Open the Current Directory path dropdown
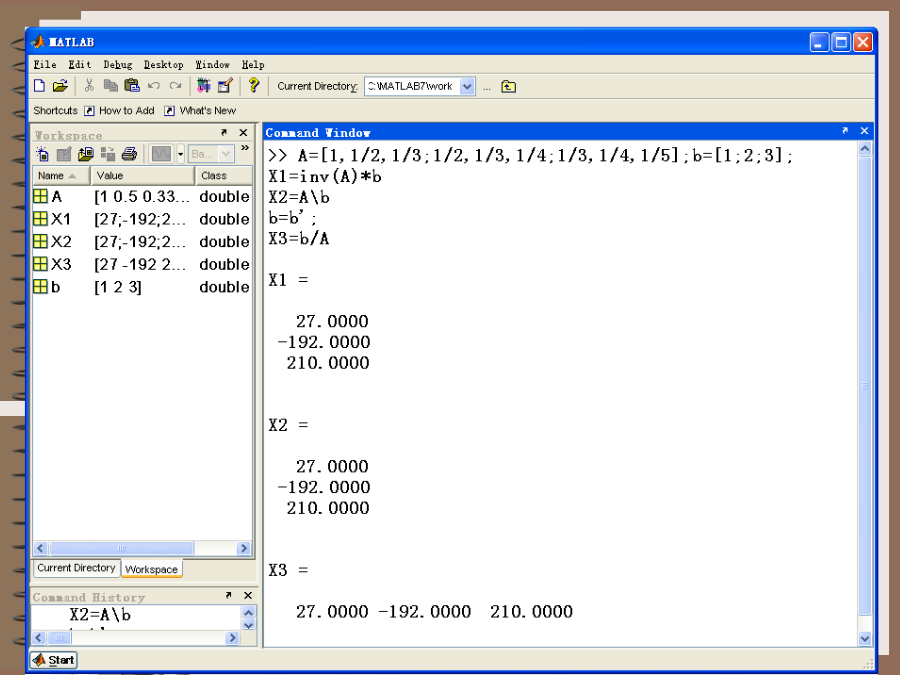 click(467, 87)
